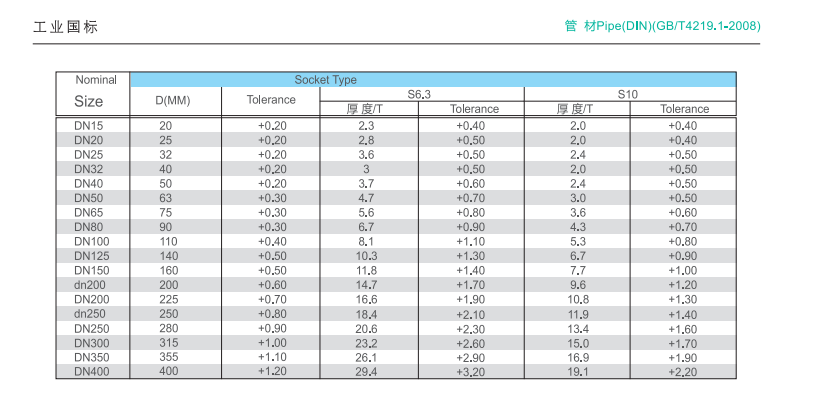Click the dn250 row label

coord(90,314)
